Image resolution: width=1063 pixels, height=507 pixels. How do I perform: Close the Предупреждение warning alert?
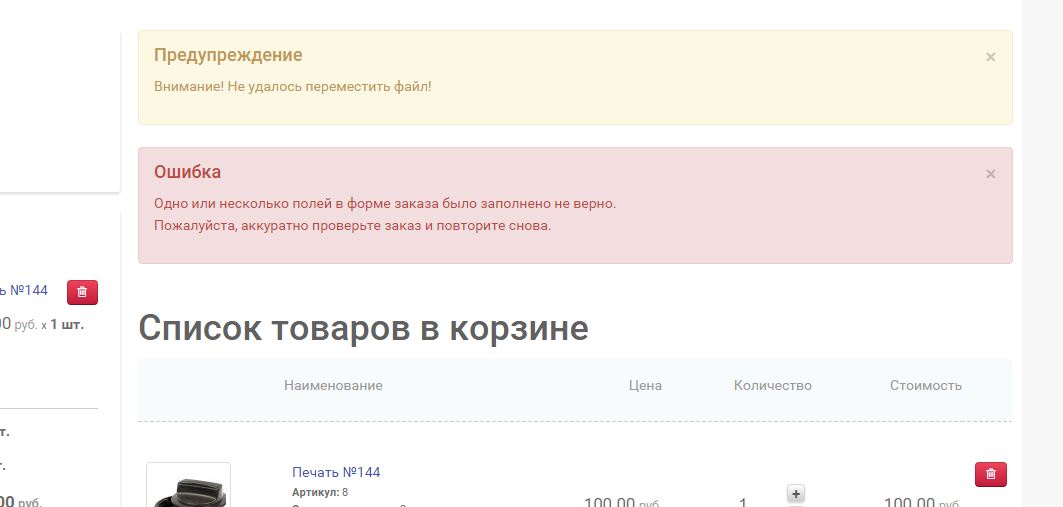(990, 57)
